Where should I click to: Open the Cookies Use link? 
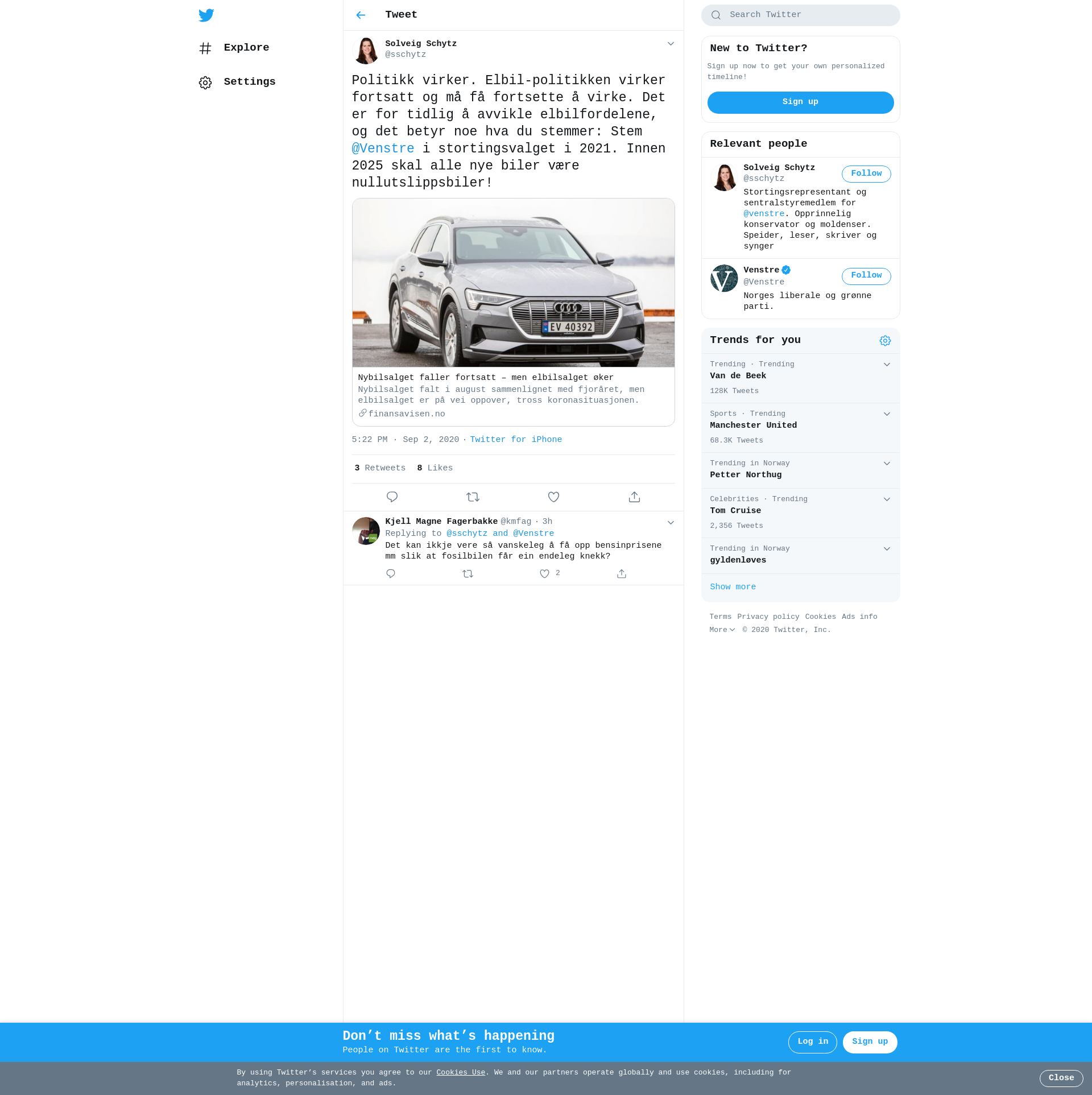[461, 1073]
